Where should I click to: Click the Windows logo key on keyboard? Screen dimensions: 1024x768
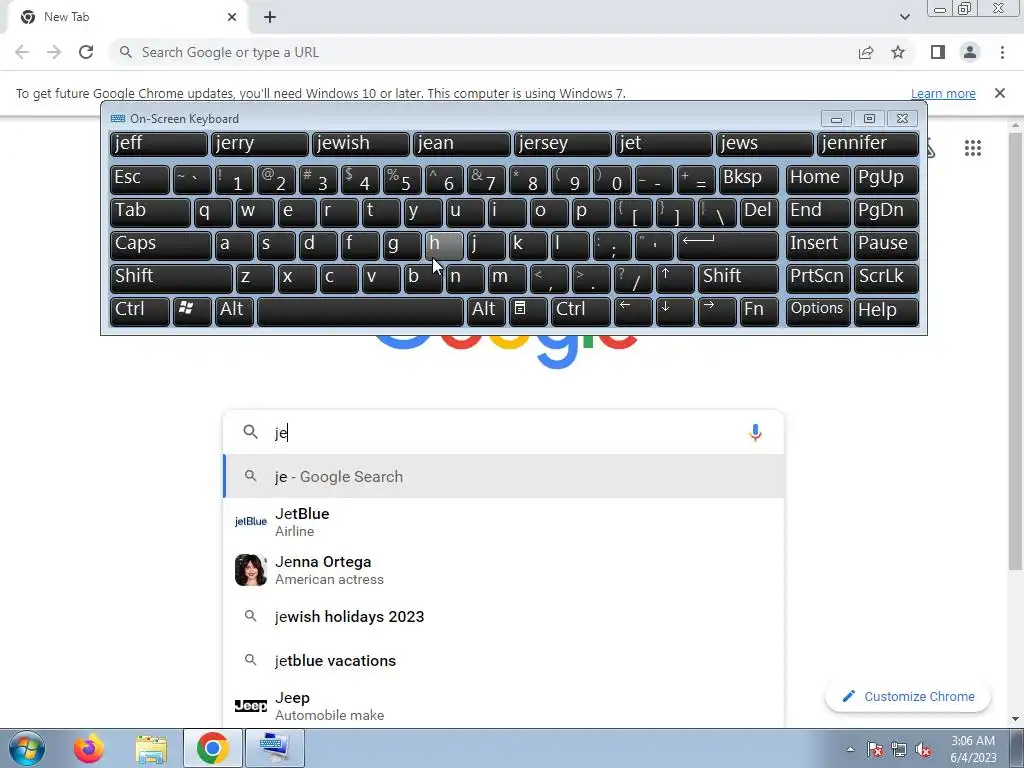191,311
